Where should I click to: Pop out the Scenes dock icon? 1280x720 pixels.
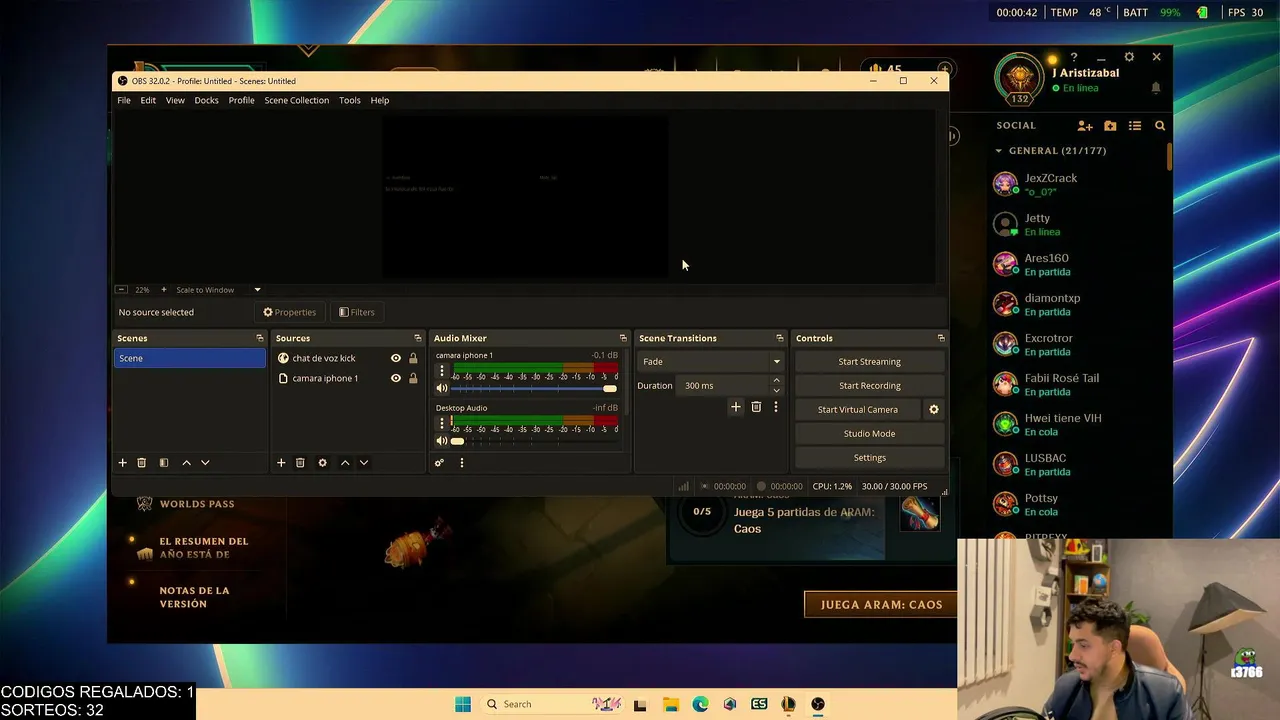(x=260, y=338)
